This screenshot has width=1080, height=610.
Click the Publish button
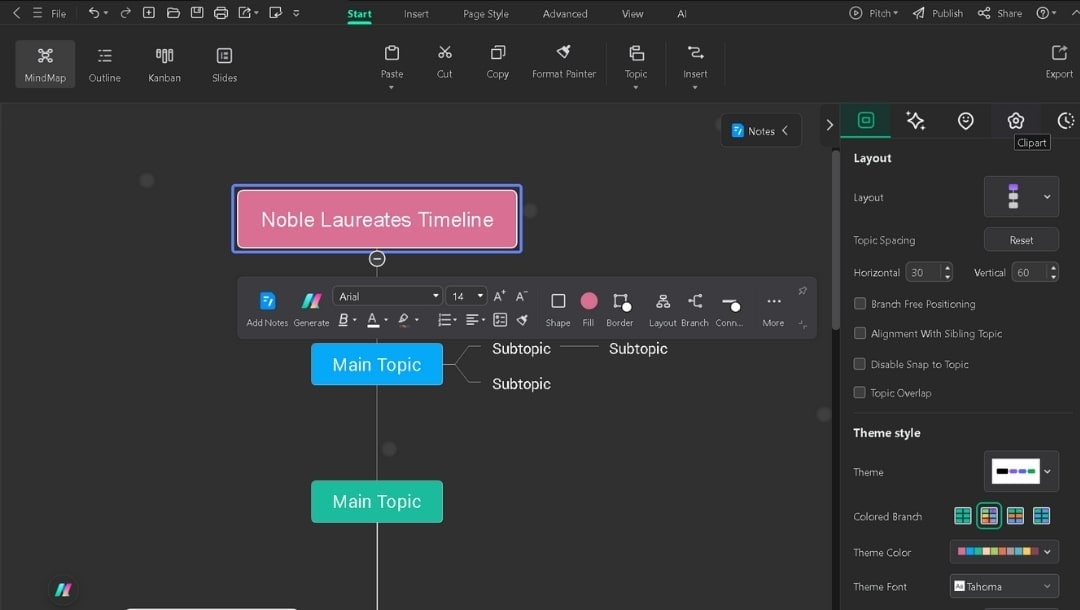(x=937, y=13)
